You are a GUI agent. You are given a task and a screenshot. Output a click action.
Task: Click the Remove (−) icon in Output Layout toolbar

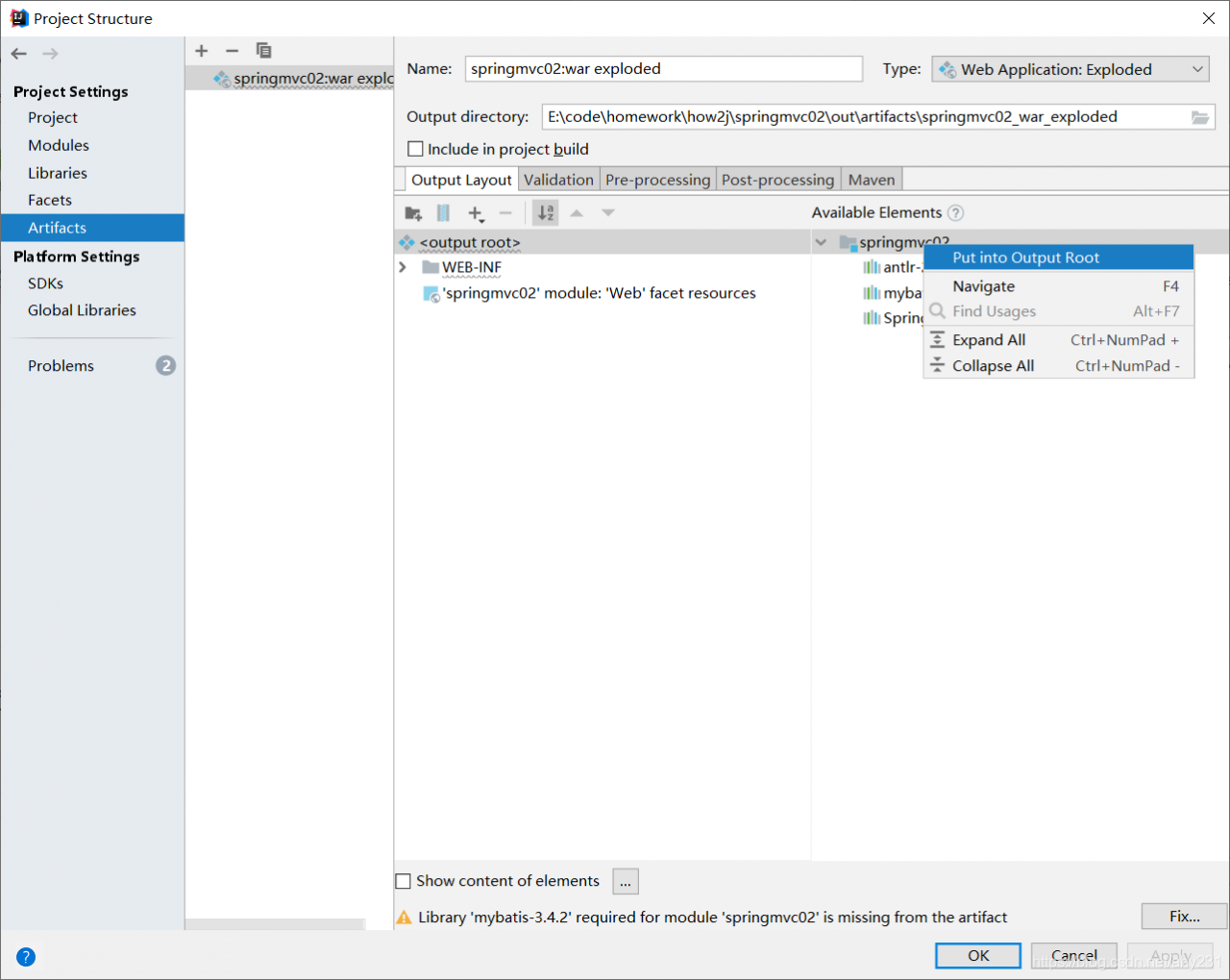[505, 212]
